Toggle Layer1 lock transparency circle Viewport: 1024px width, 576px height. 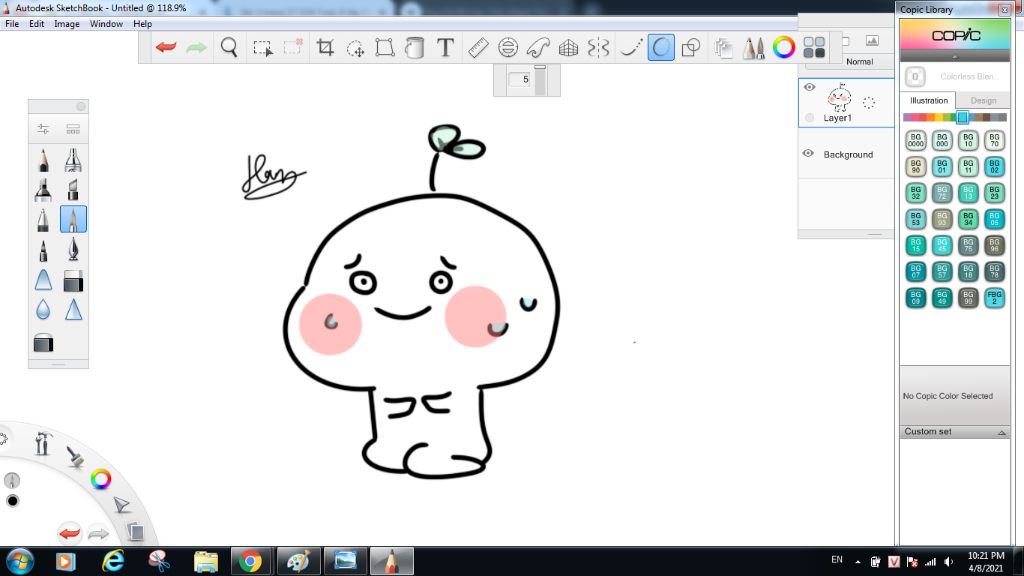coord(810,118)
